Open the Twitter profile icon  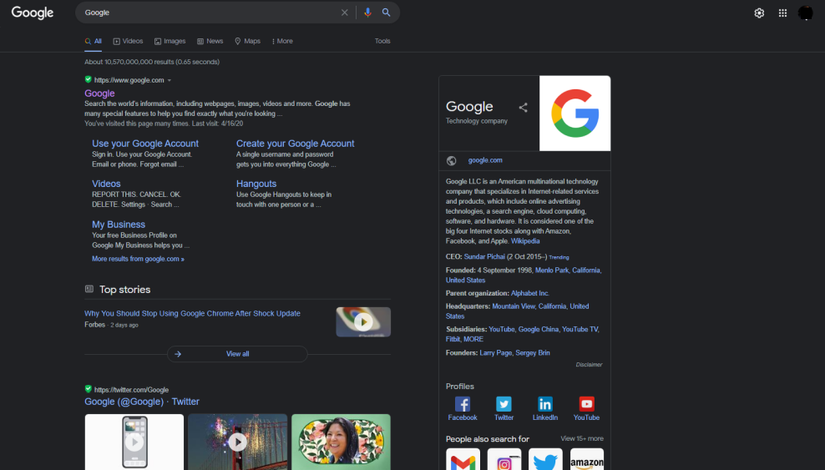pyautogui.click(x=504, y=404)
